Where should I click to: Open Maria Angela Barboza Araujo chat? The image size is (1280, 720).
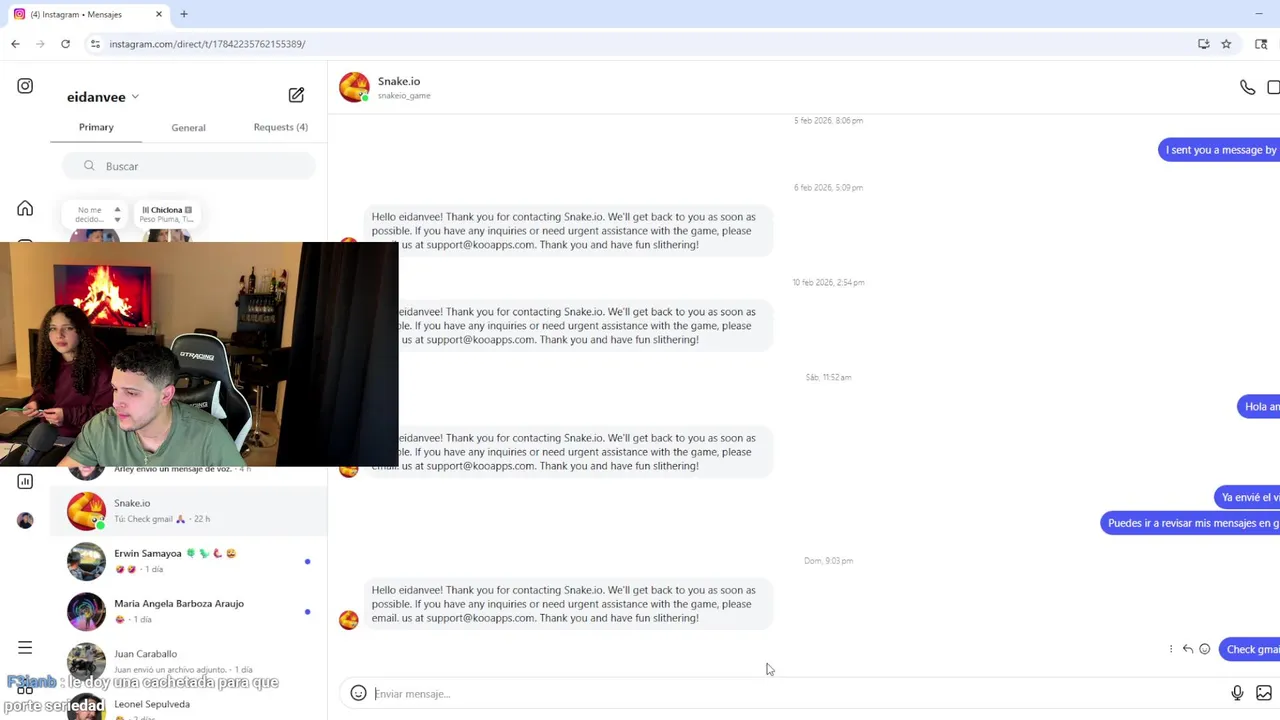pyautogui.click(x=189, y=611)
